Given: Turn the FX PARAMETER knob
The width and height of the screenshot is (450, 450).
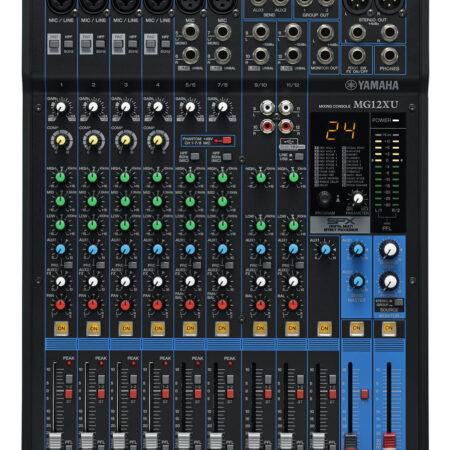Looking at the screenshot, I should (x=358, y=199).
